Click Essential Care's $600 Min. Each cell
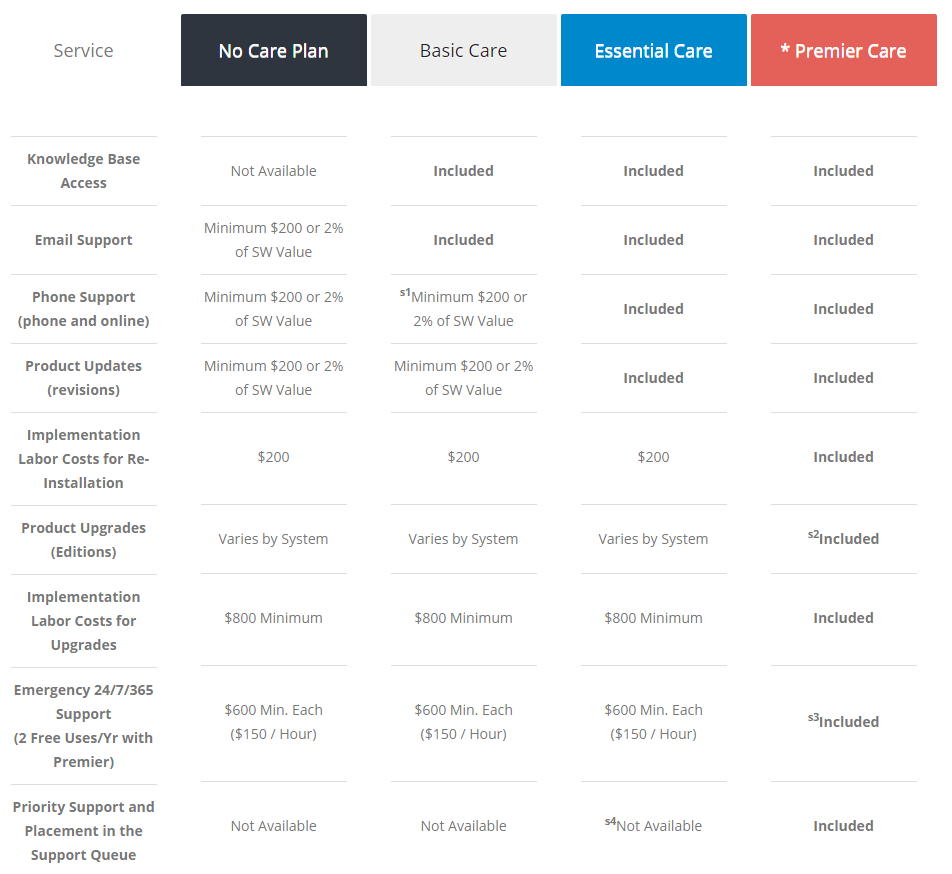The width and height of the screenshot is (952, 874). pyautogui.click(x=653, y=710)
